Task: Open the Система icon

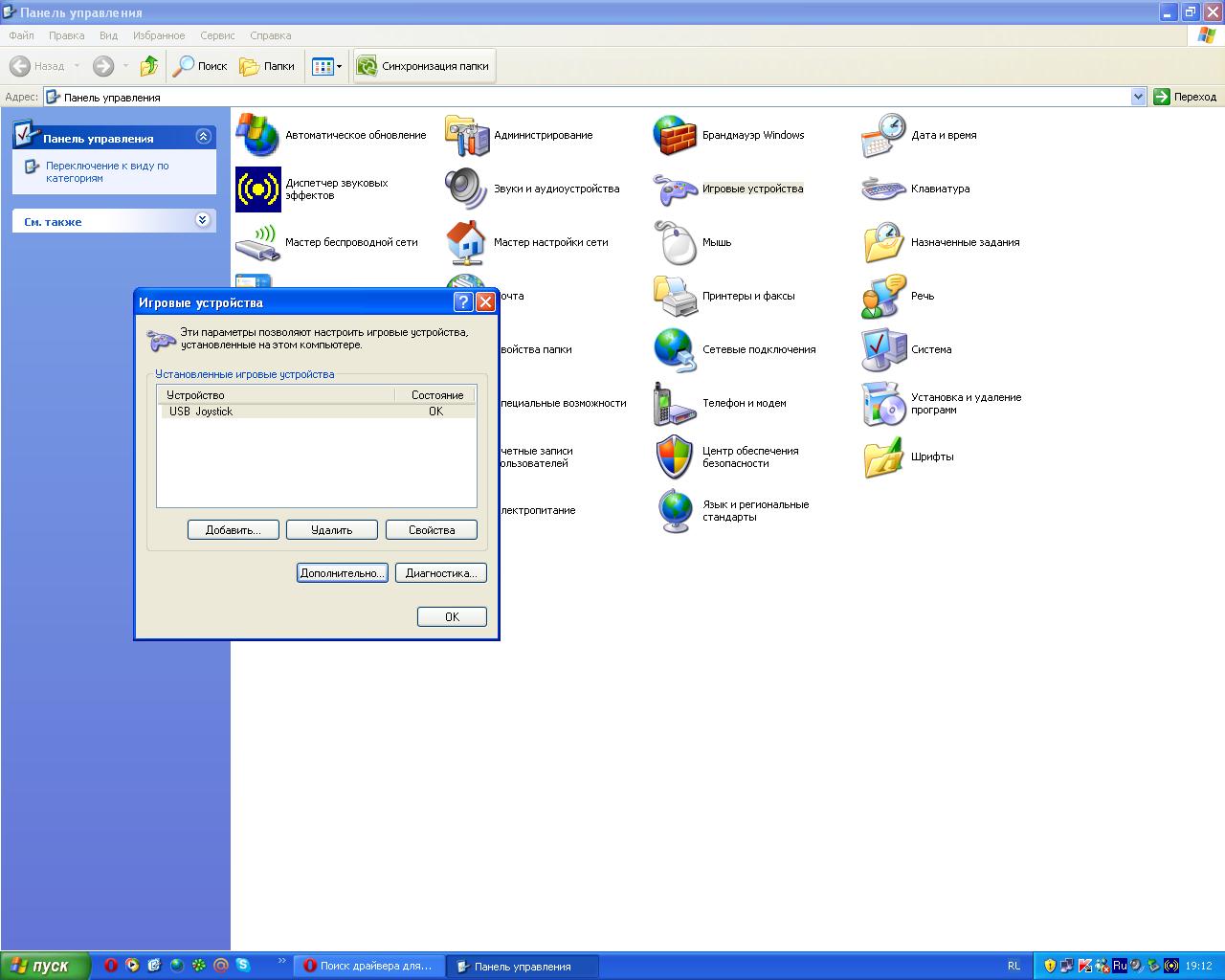Action: pos(883,350)
